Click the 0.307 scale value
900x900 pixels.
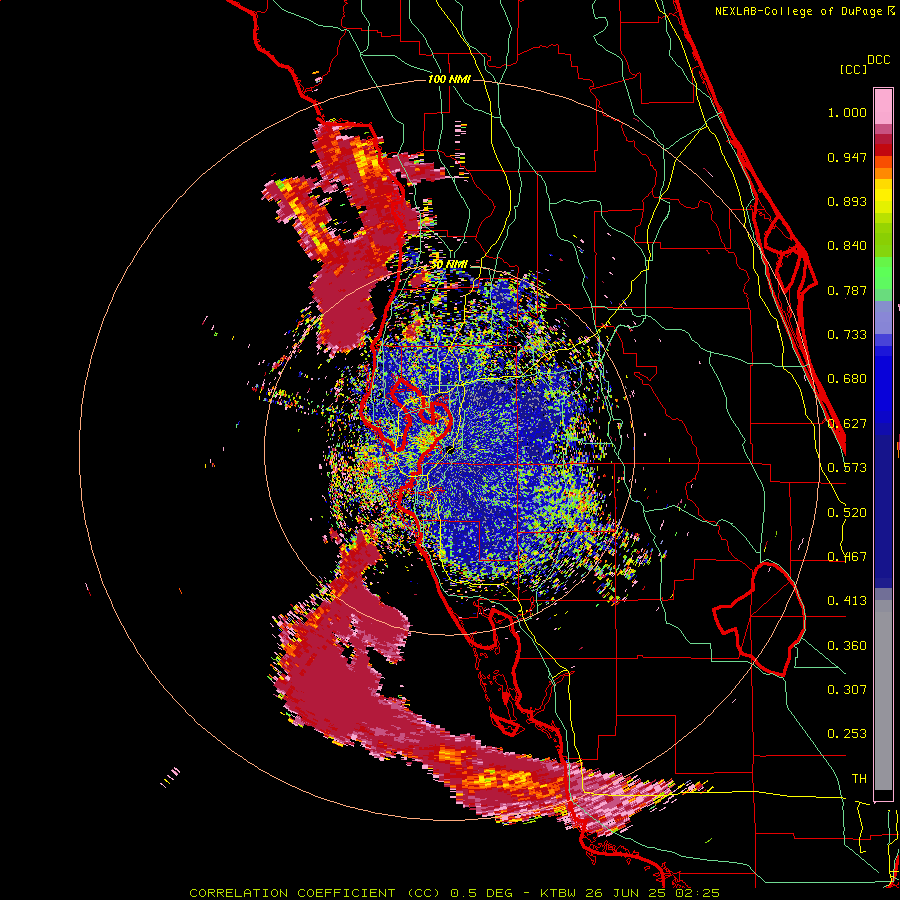(x=847, y=689)
